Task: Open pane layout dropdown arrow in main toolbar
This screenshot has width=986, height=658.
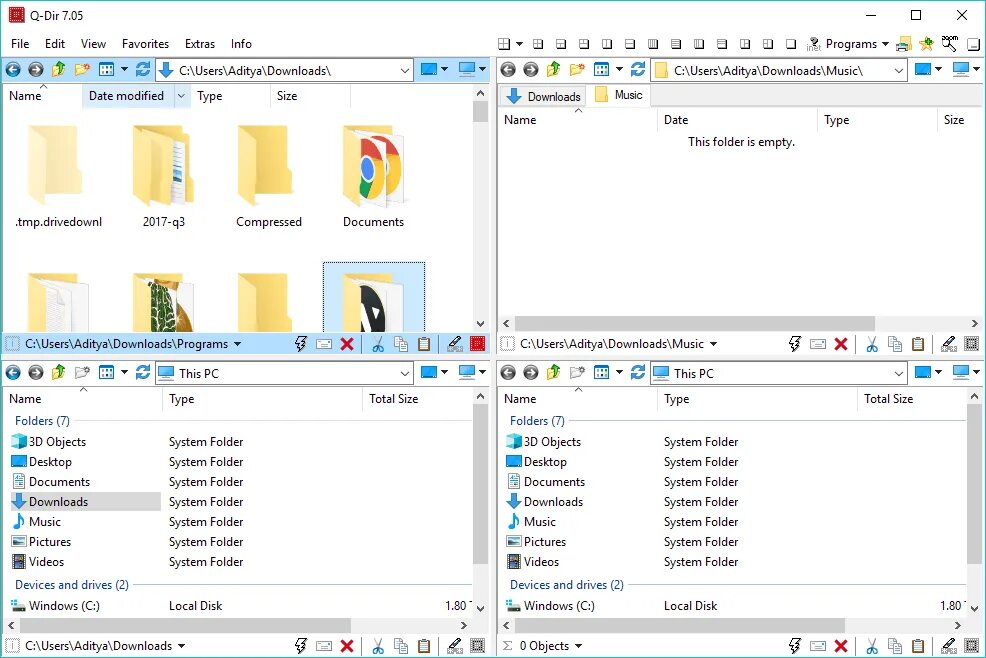Action: click(x=519, y=44)
